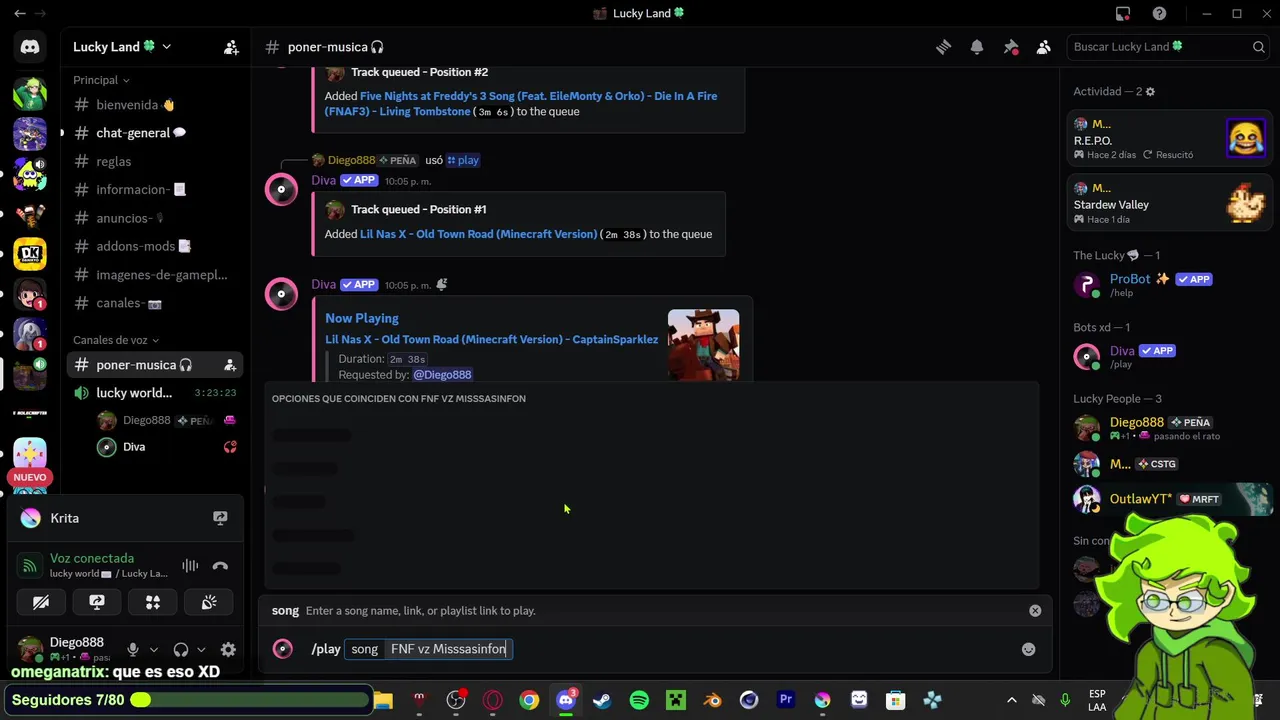Open Google Chrome from the taskbar
The width and height of the screenshot is (1280, 720).
coord(529,700)
